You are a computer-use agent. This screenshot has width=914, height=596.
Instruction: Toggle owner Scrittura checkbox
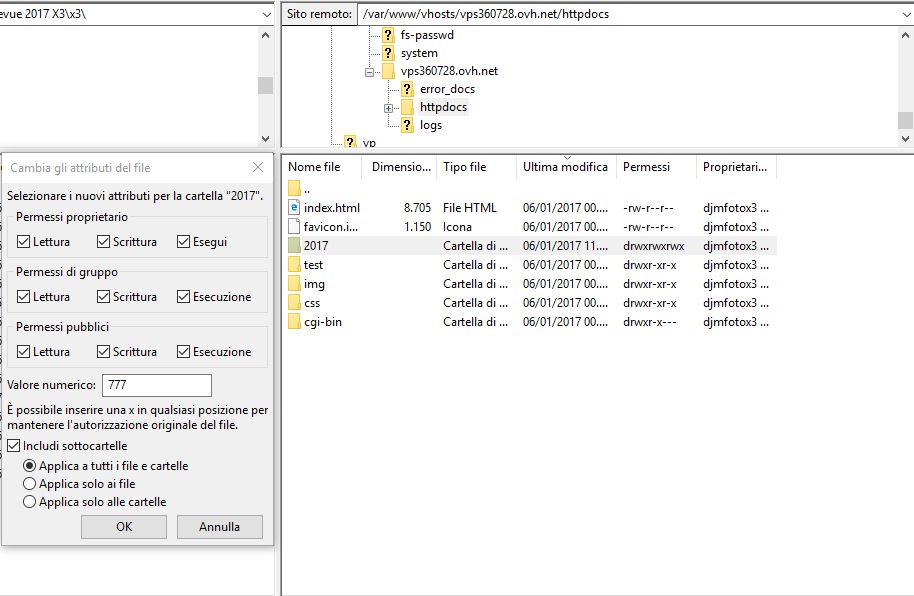(103, 241)
